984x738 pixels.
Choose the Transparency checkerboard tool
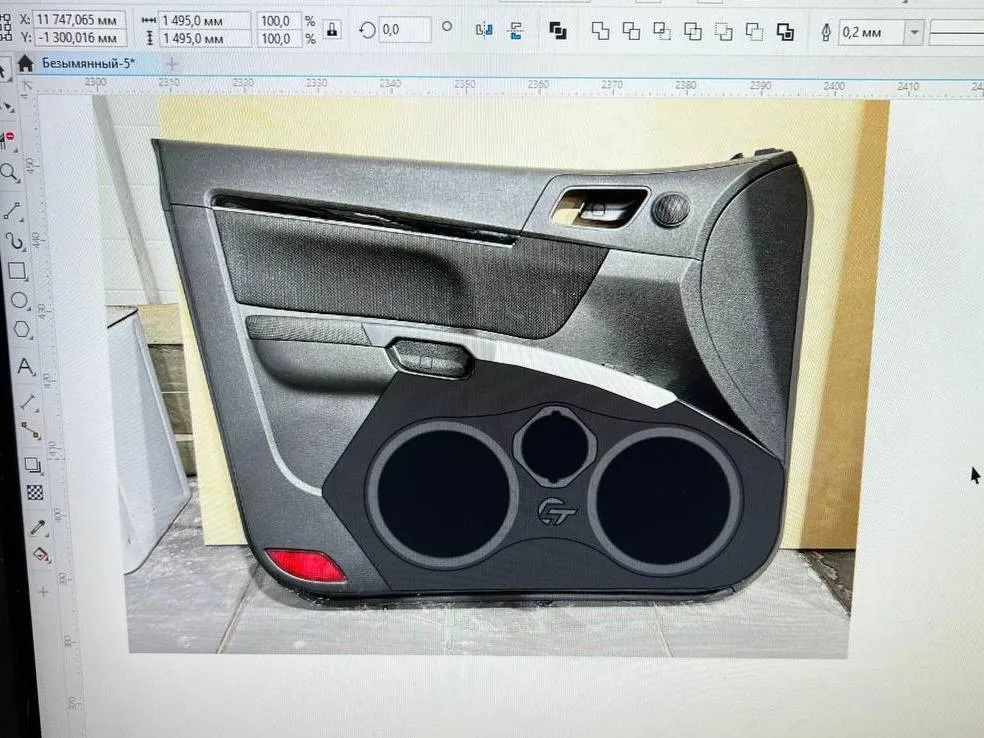point(35,492)
